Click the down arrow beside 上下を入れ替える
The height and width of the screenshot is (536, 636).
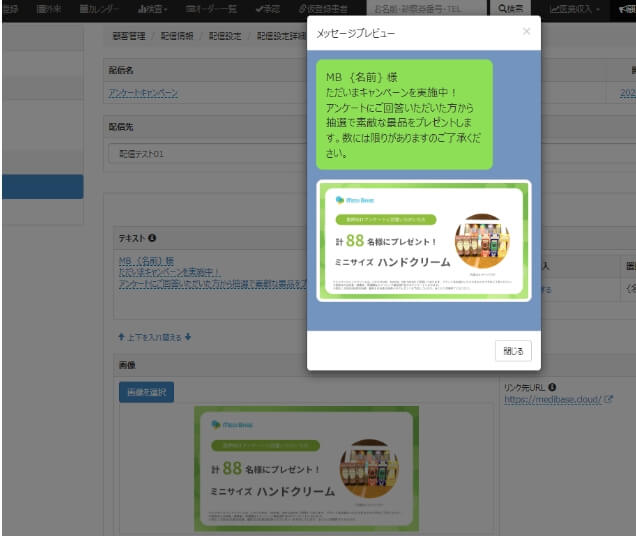tap(188, 337)
